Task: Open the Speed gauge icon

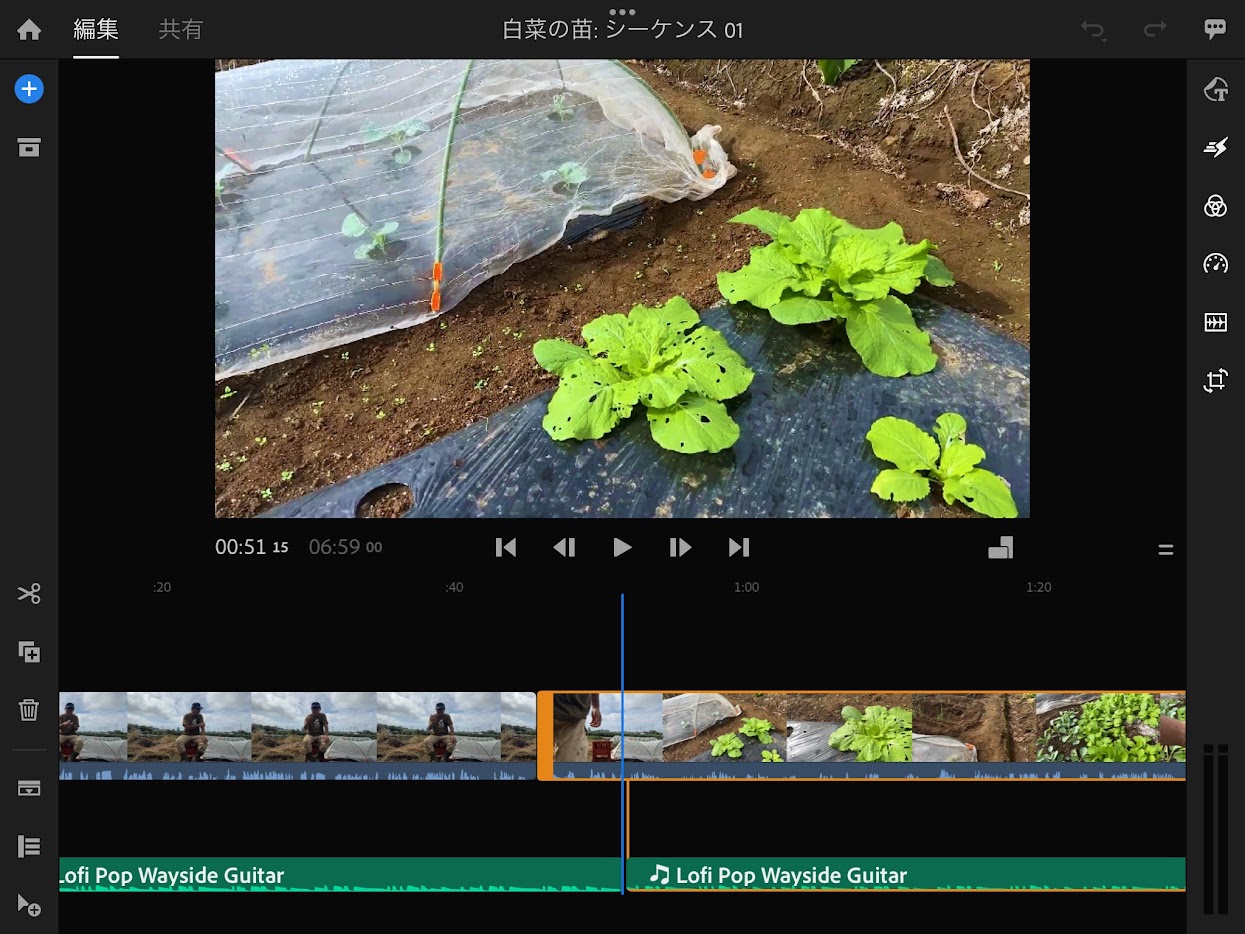Action: pyautogui.click(x=1215, y=264)
